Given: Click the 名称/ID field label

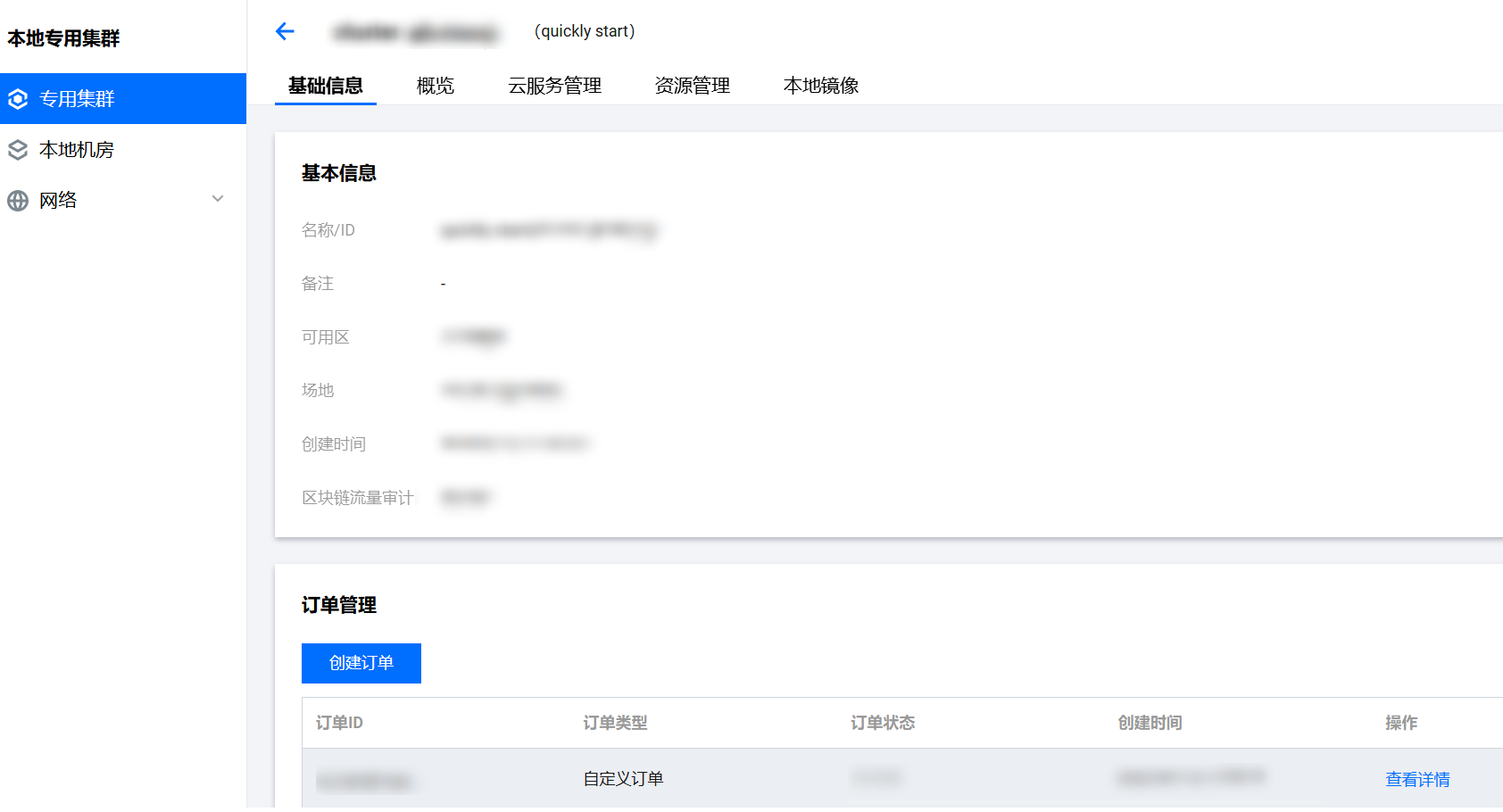Looking at the screenshot, I should [x=328, y=230].
